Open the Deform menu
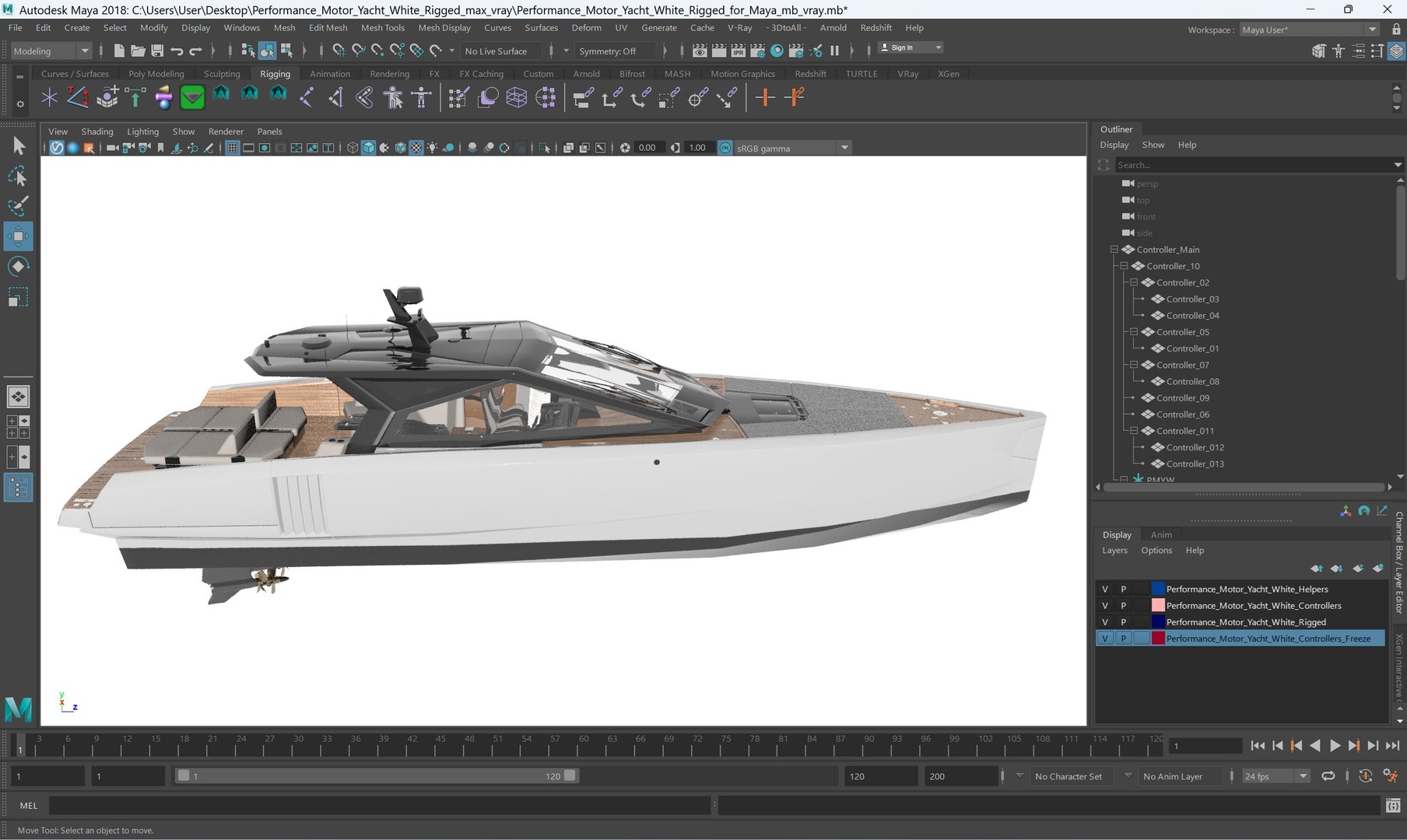The width and height of the screenshot is (1407, 840). click(x=586, y=27)
